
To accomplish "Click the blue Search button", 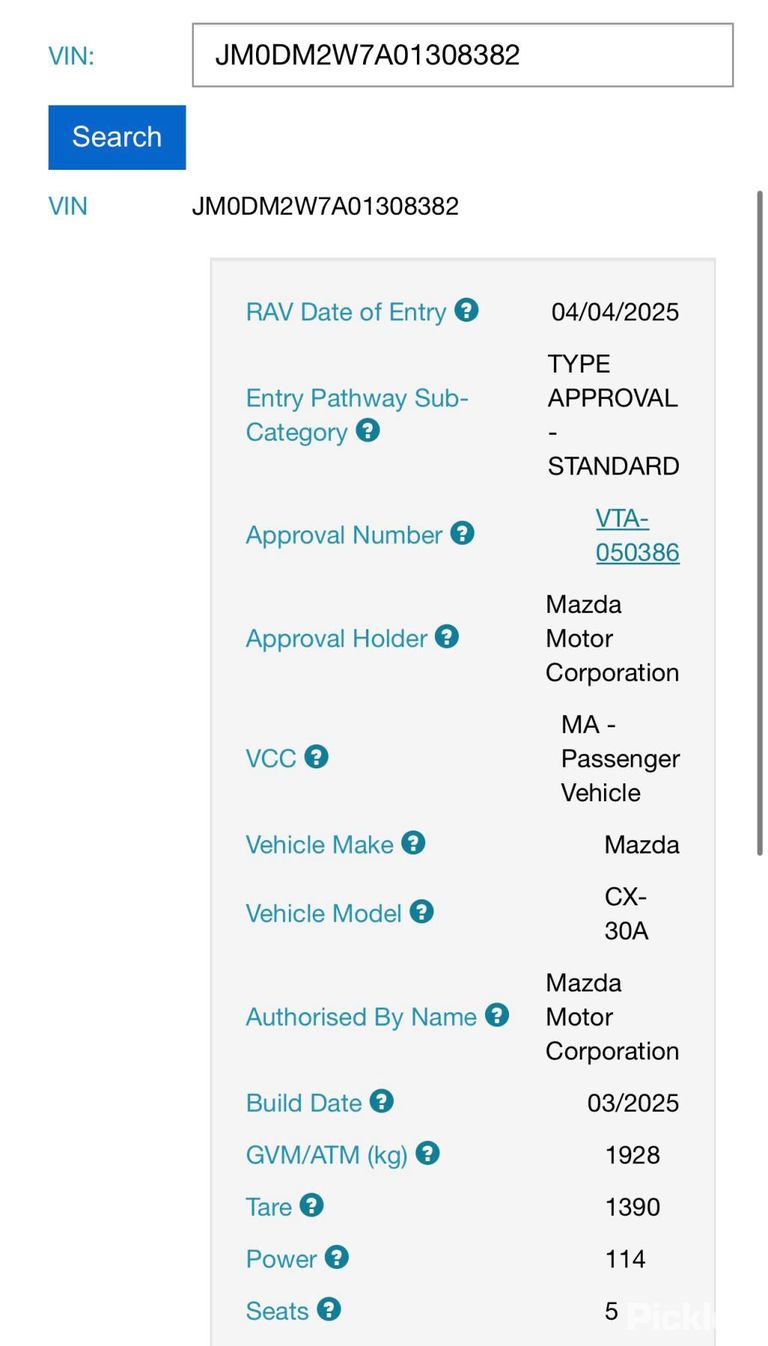I will (117, 137).
